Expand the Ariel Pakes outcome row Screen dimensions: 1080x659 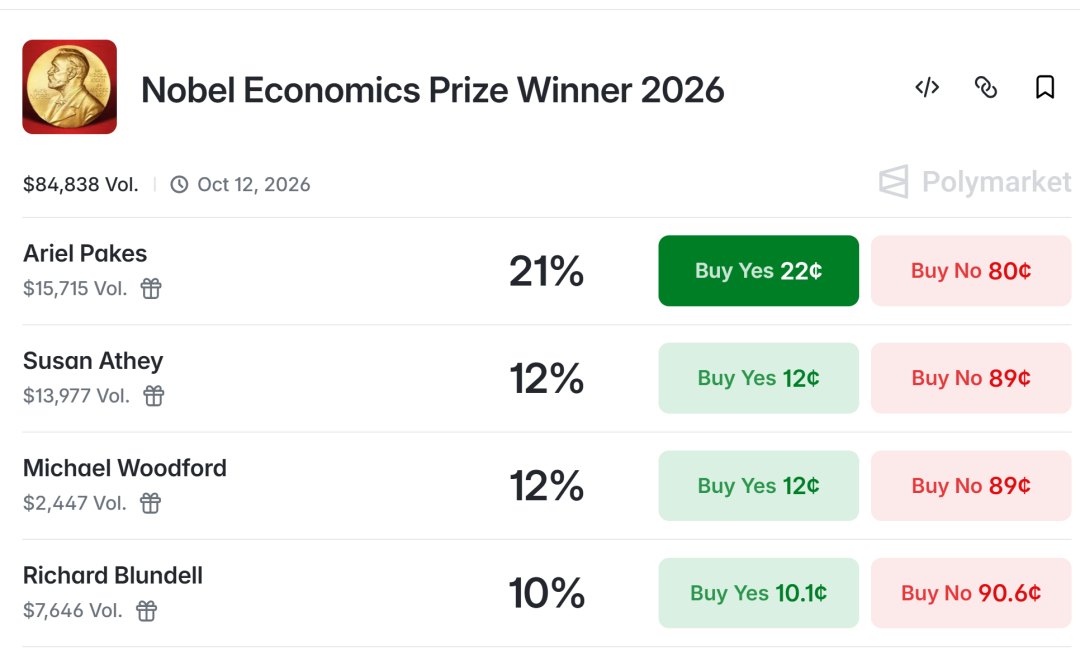point(547,271)
